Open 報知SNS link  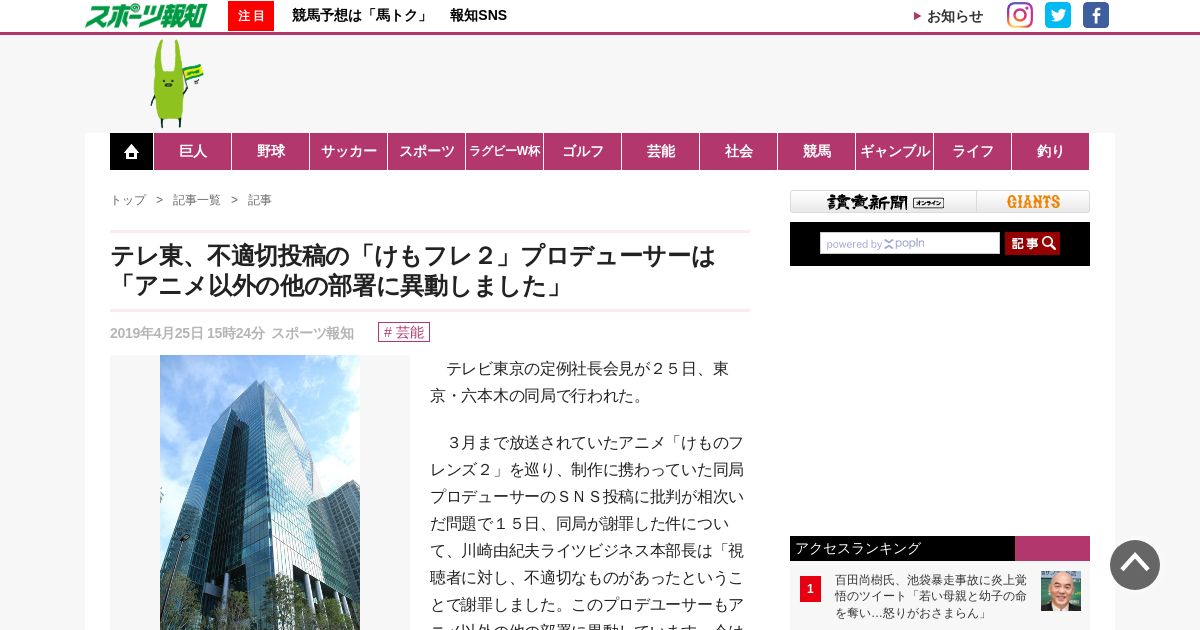(478, 16)
